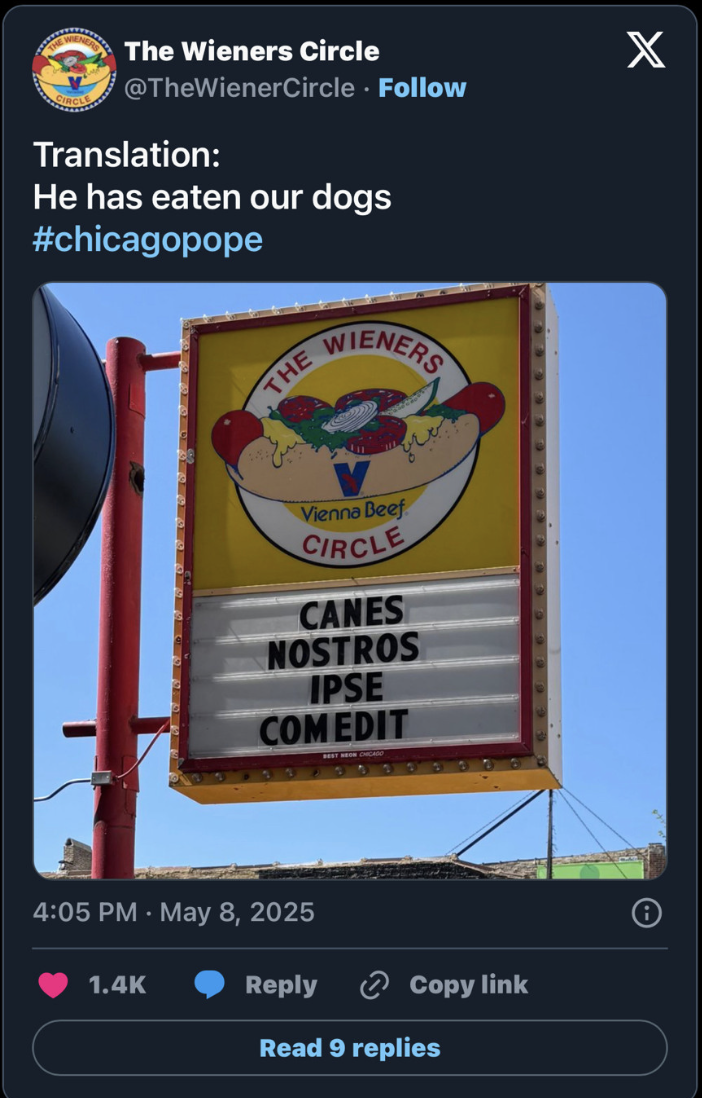Click the X logo icon

click(x=645, y=52)
